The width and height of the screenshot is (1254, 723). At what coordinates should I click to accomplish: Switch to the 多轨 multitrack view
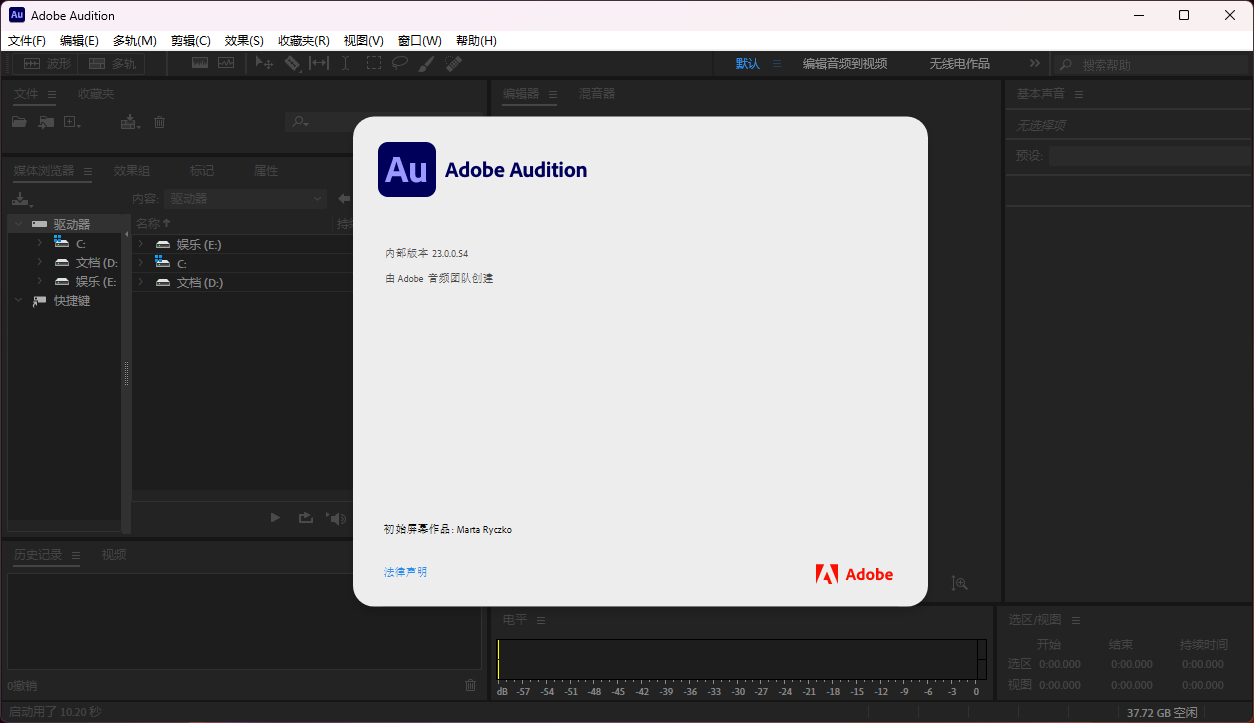coord(112,63)
